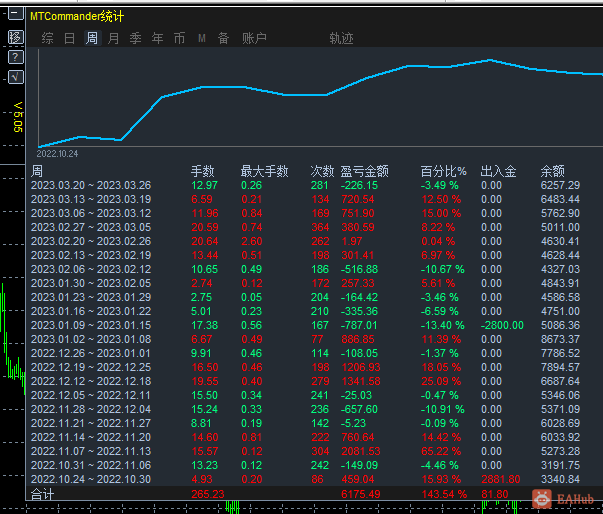Open the 月 monthly statistics tab
Viewport: 603px width, 514px height.
click(113, 38)
